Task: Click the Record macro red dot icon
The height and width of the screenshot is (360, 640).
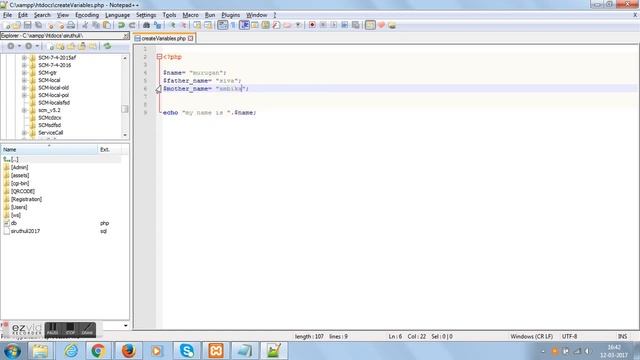Action: point(312,25)
